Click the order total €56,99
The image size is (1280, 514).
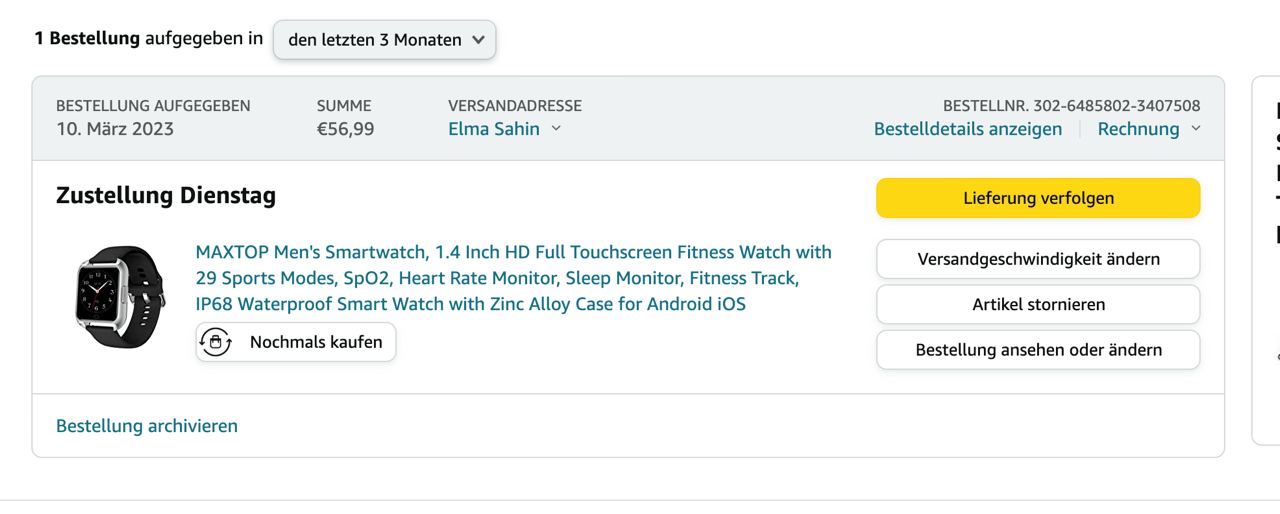point(345,129)
